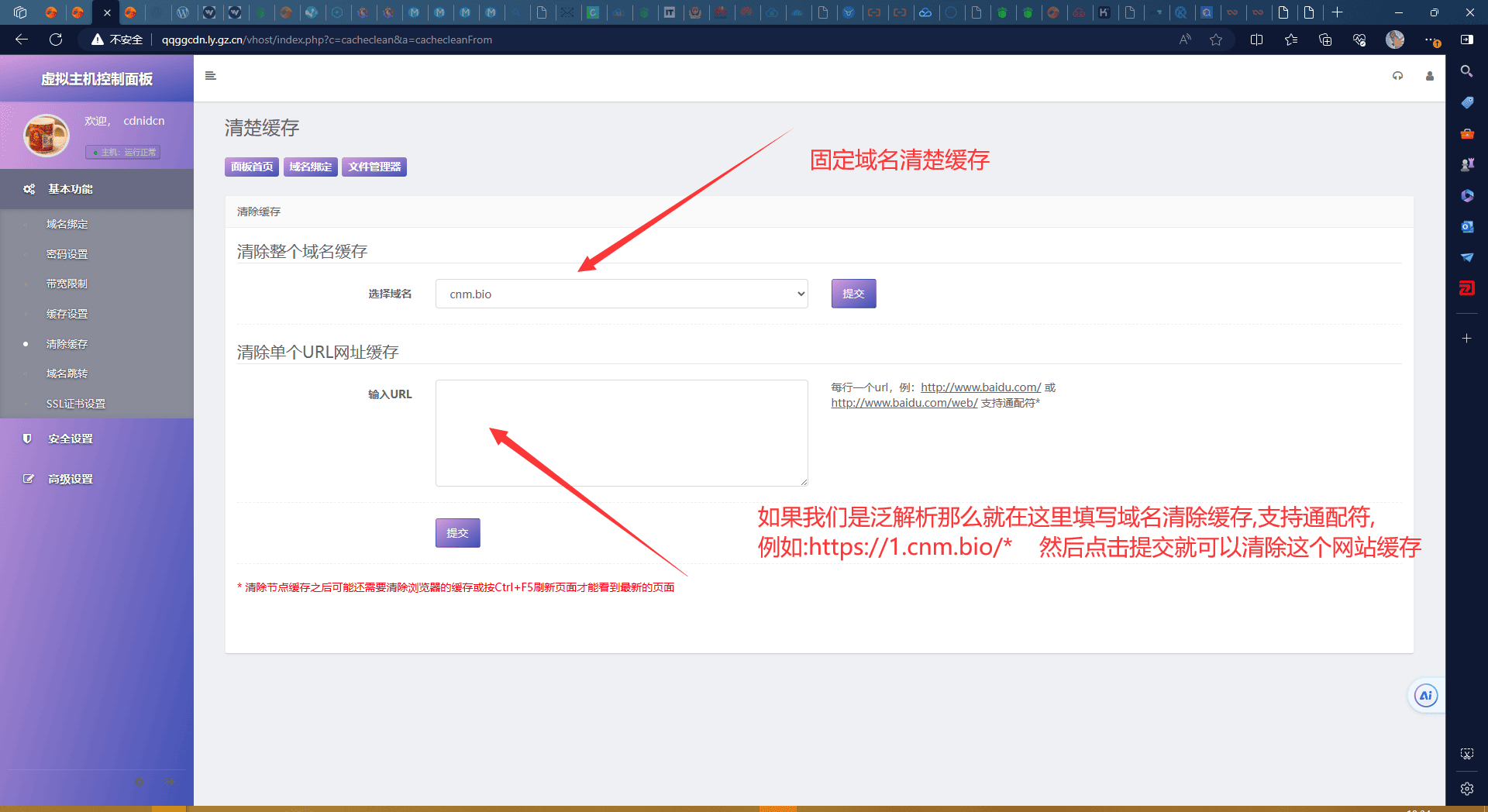
Task: Open 密码设置 in the sidebar
Action: coord(67,254)
